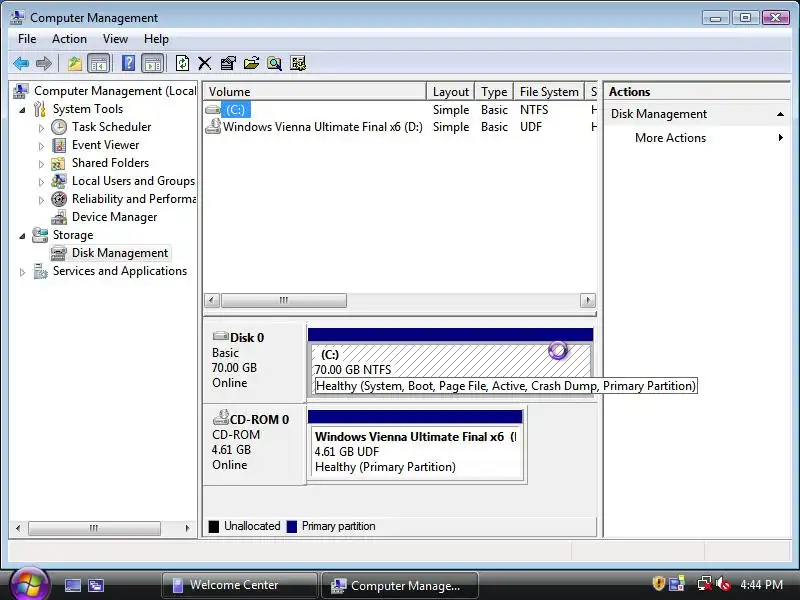The width and height of the screenshot is (800, 600).
Task: Expand Services and Applications node
Action: tap(22, 272)
